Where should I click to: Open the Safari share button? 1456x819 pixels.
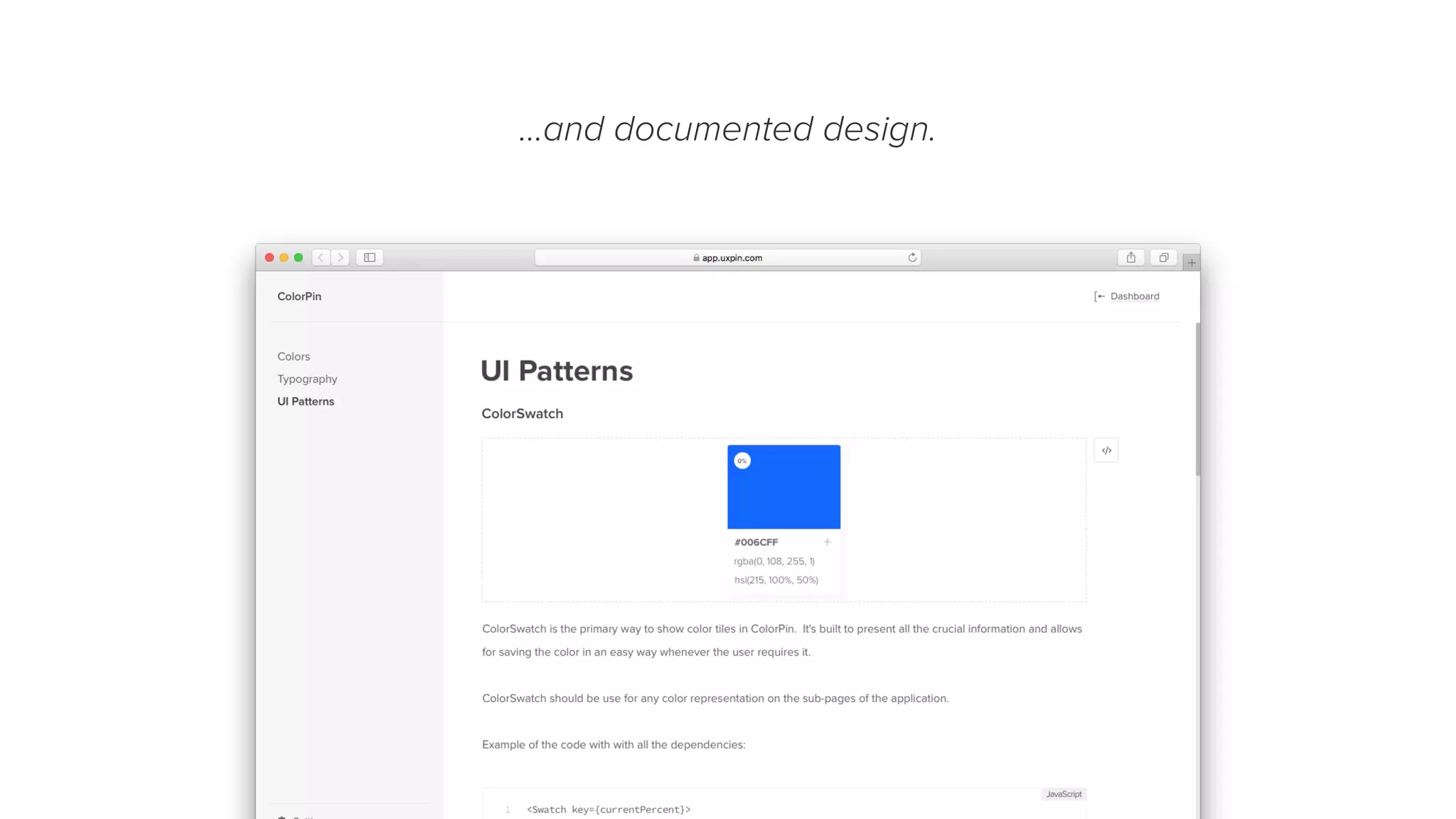tap(1130, 257)
